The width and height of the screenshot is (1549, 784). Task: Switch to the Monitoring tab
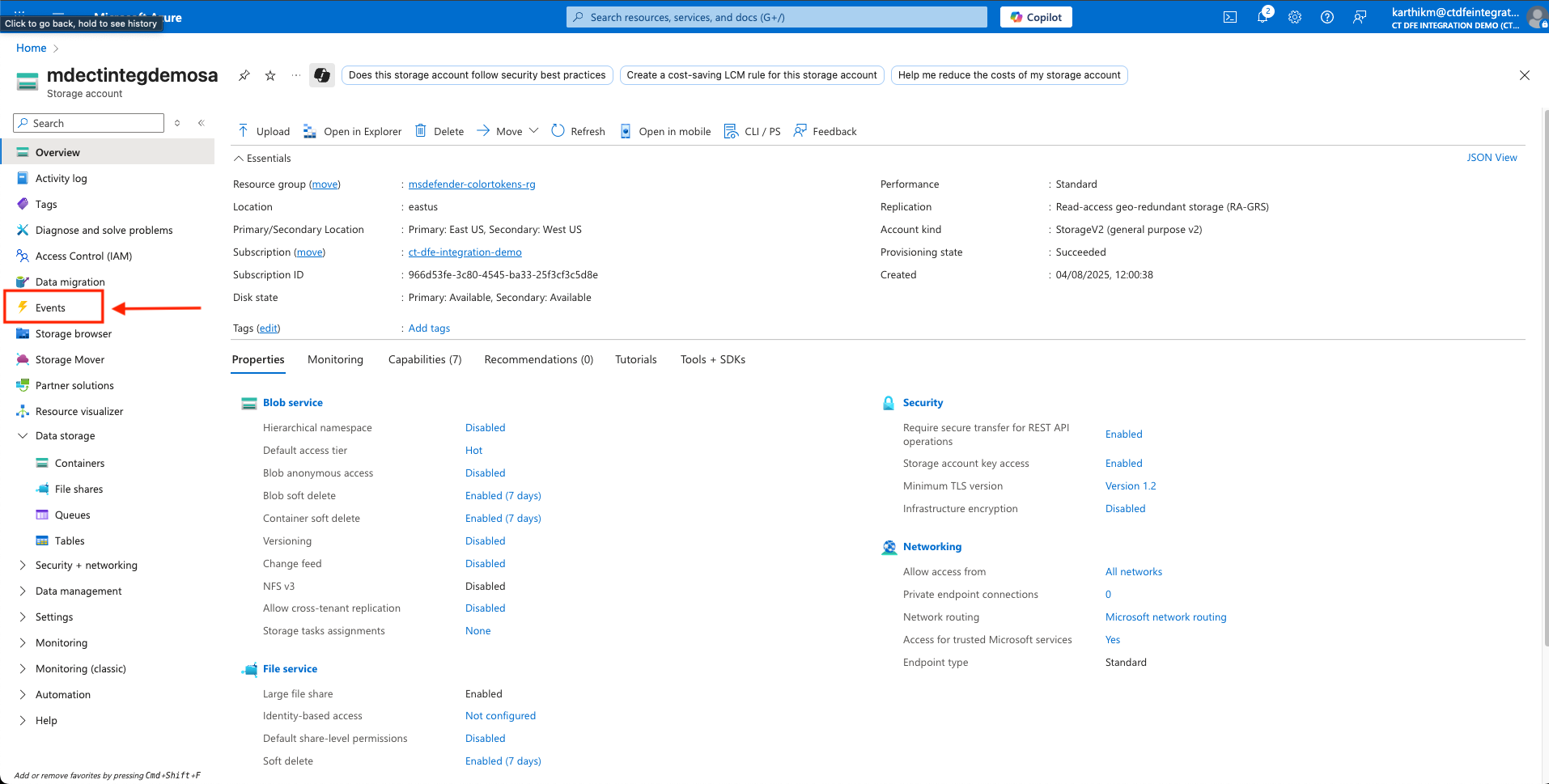(335, 359)
